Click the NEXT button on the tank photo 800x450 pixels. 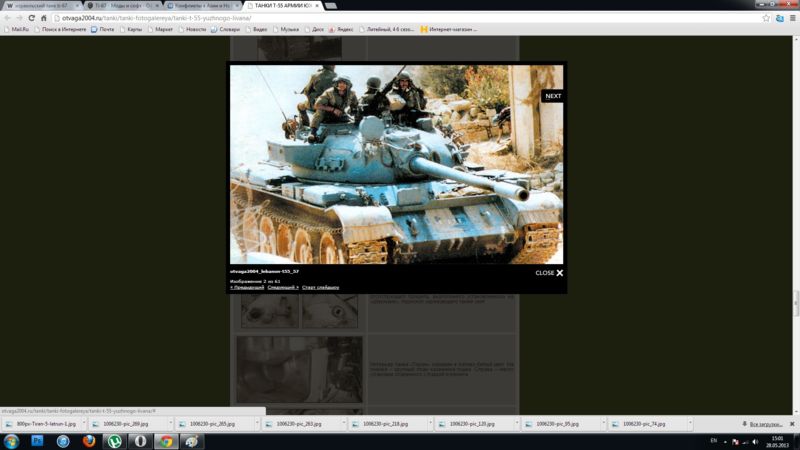(553, 96)
